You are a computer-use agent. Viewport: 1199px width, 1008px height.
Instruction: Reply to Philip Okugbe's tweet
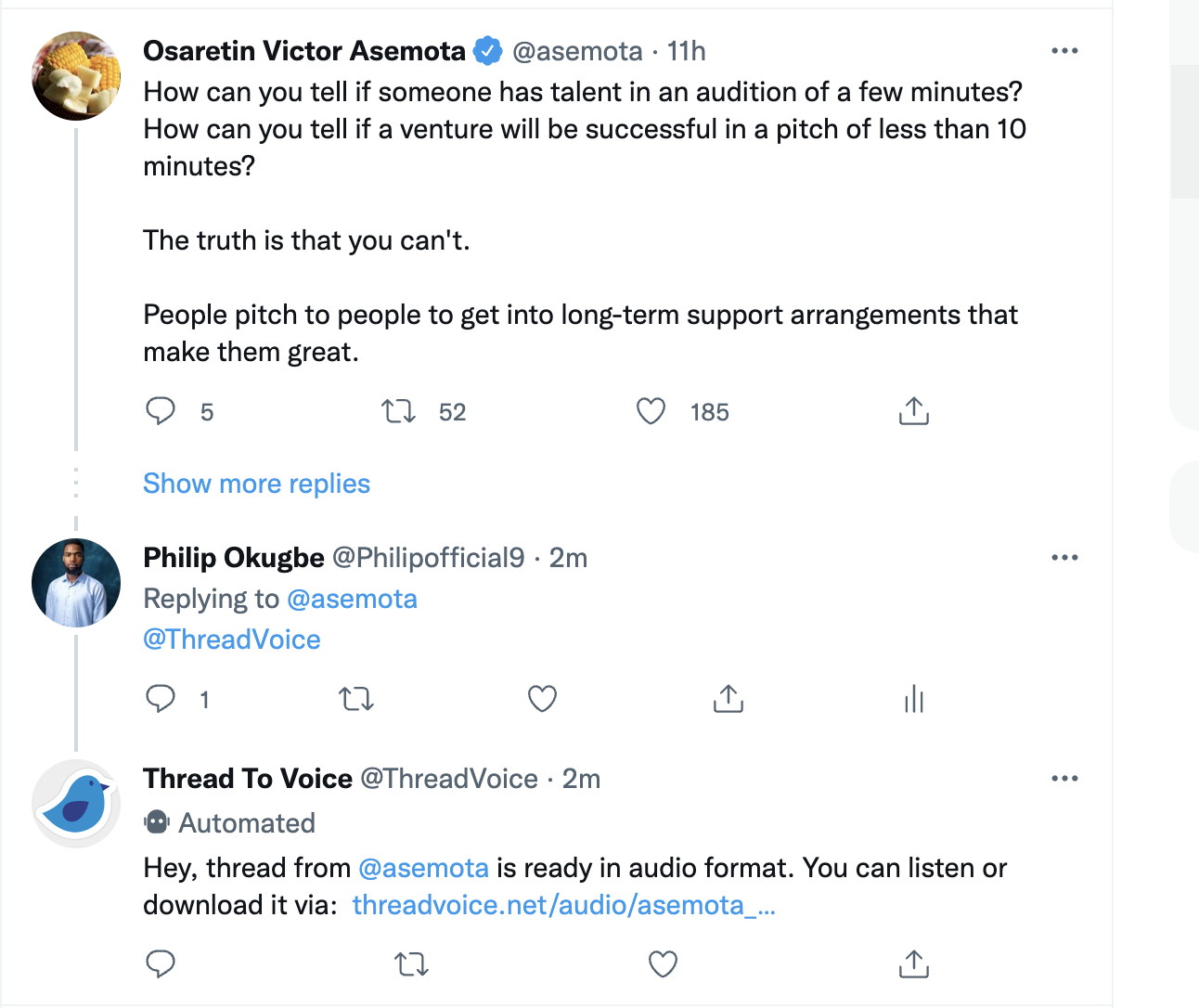tap(161, 698)
